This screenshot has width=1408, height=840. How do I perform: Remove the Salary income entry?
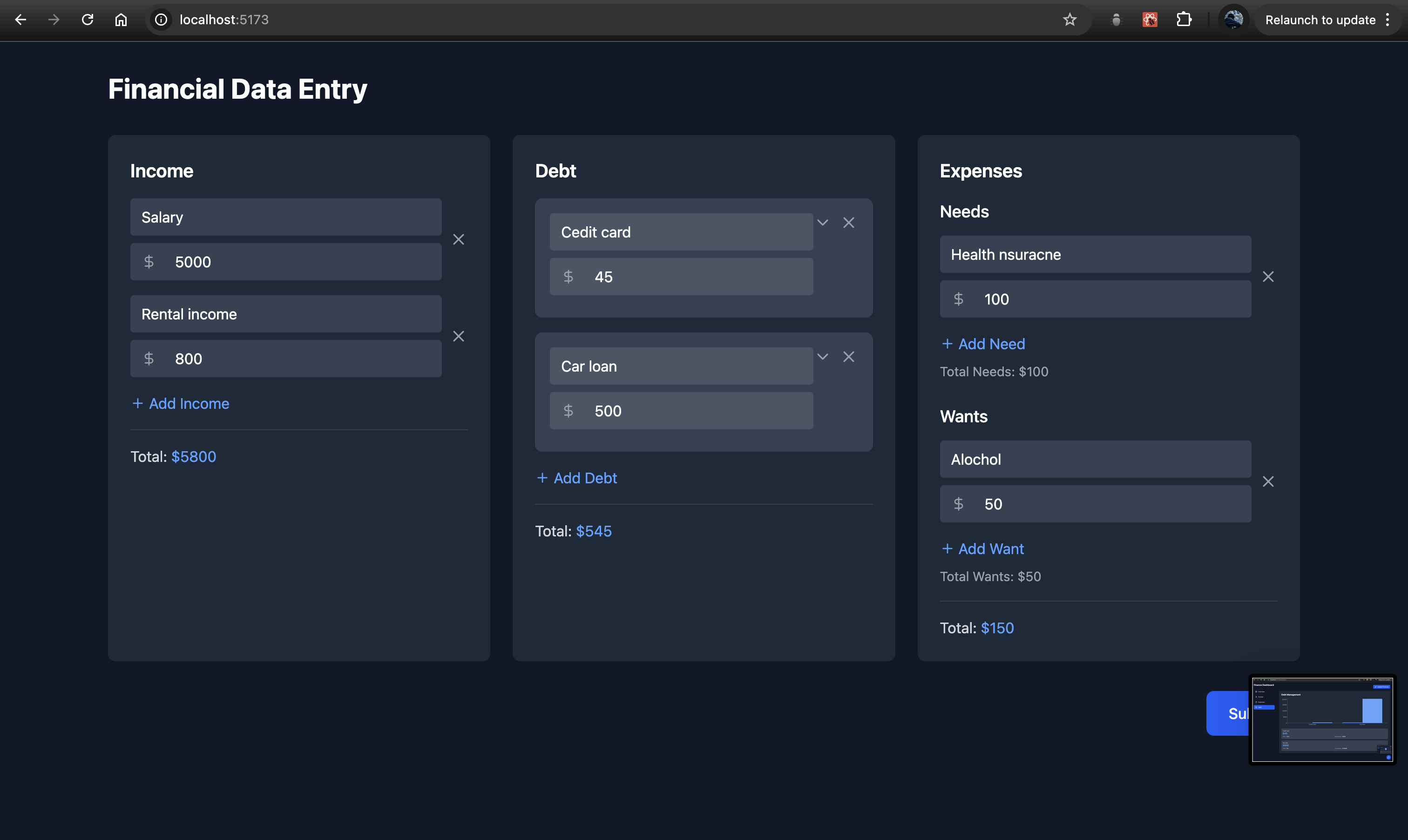point(459,239)
